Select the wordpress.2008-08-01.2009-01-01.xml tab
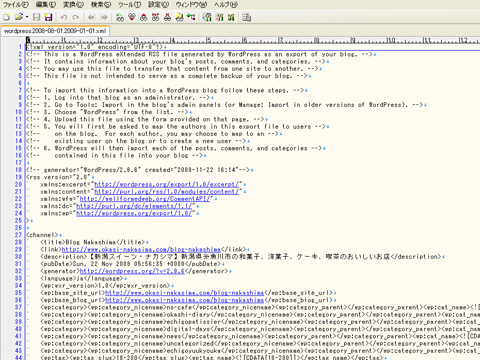480x360 pixels. tap(55, 31)
